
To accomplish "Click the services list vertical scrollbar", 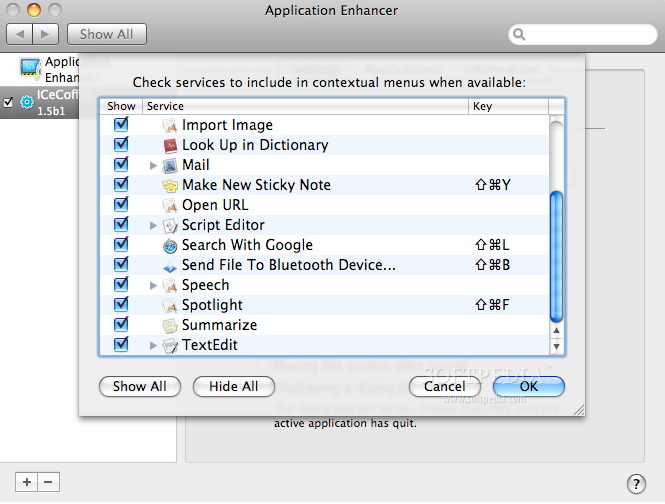I will coord(557,258).
